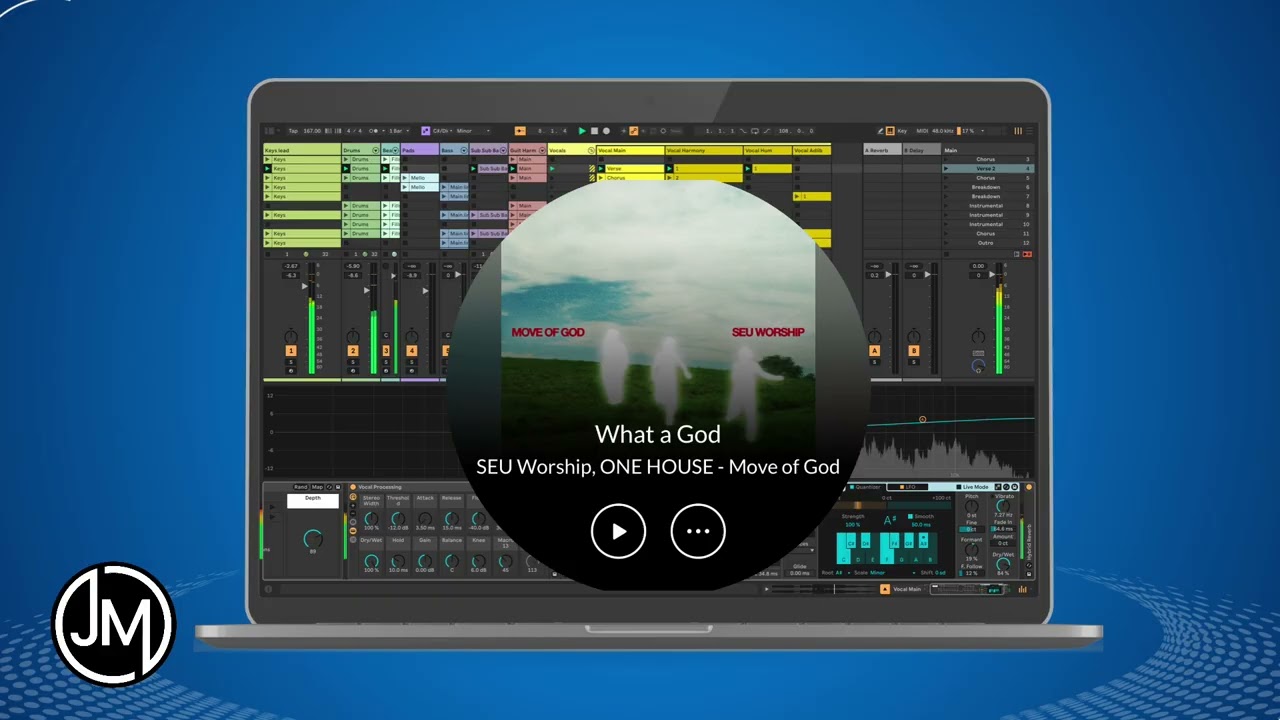This screenshot has width=1280, height=720.
Task: Toggle the arrangement loop switch
Action: (755, 131)
